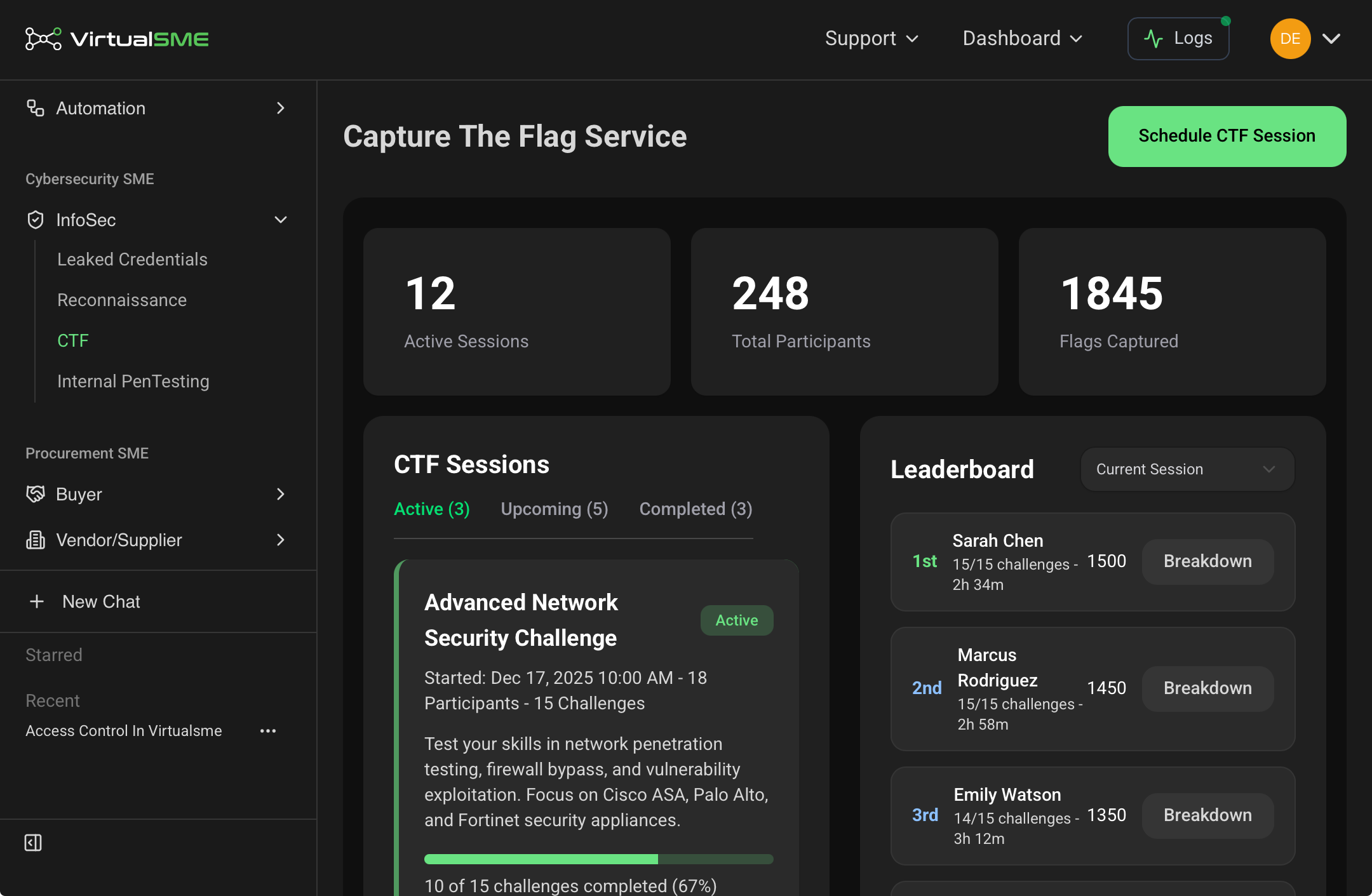Select CTF in the sidebar
Viewport: 1372px width, 896px height.
click(x=73, y=340)
